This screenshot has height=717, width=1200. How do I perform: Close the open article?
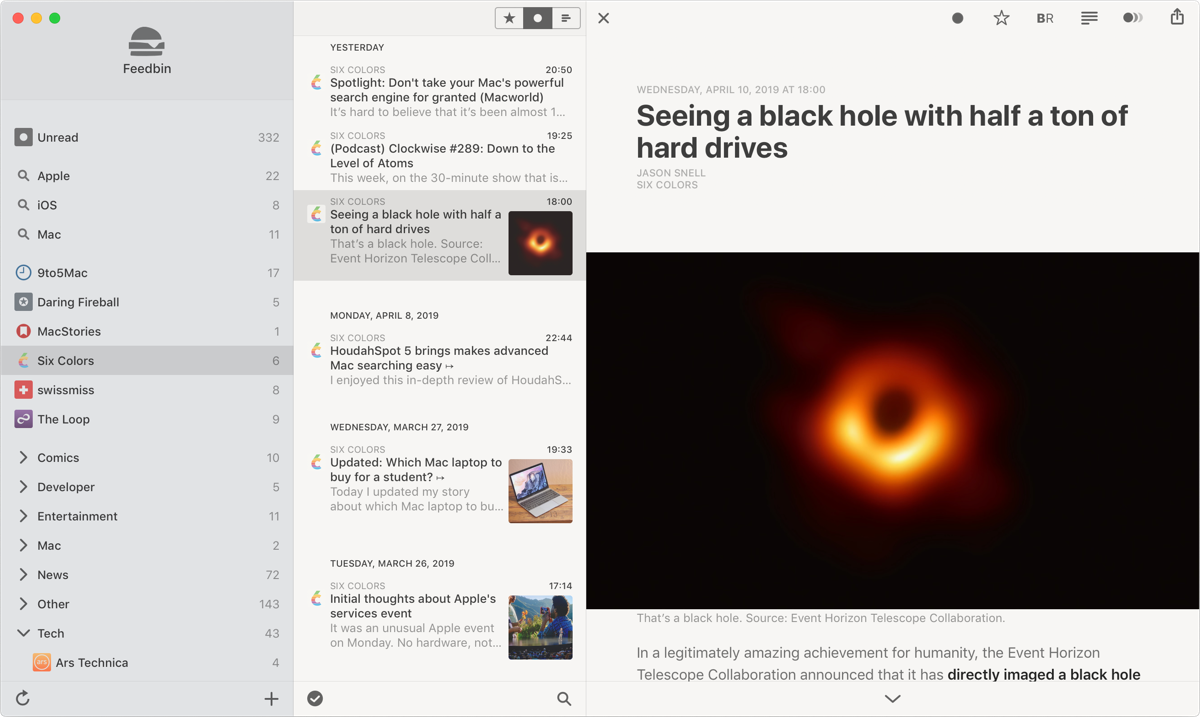point(603,18)
